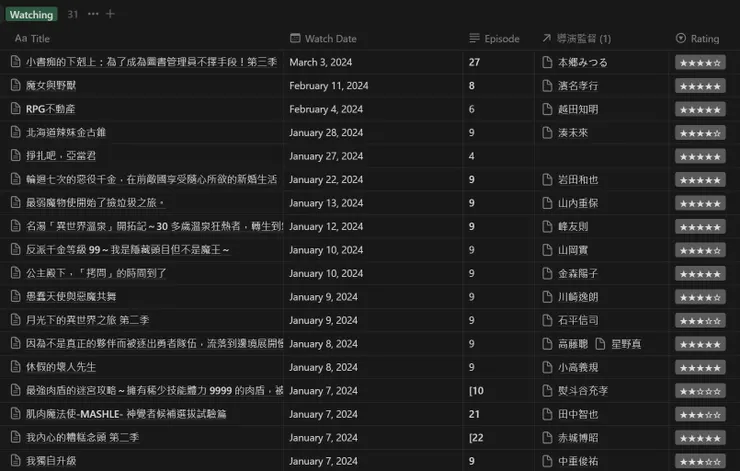The height and width of the screenshot is (471, 740).
Task: Select the date January 12, 2024
Action: click(326, 227)
